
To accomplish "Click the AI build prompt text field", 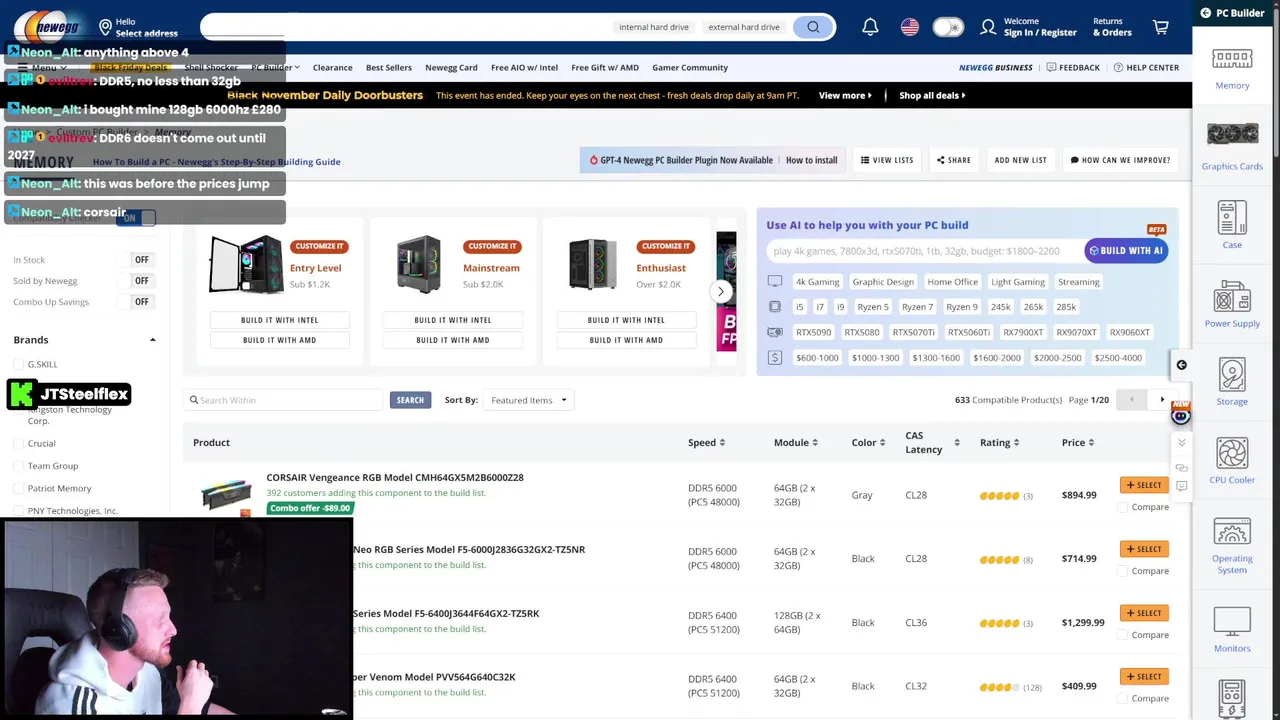I will [x=925, y=251].
